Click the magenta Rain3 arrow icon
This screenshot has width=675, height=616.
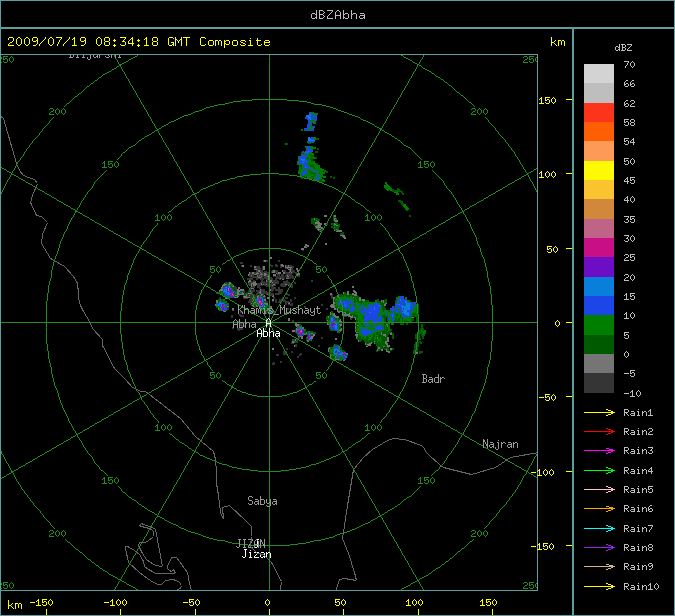pyautogui.click(x=599, y=451)
